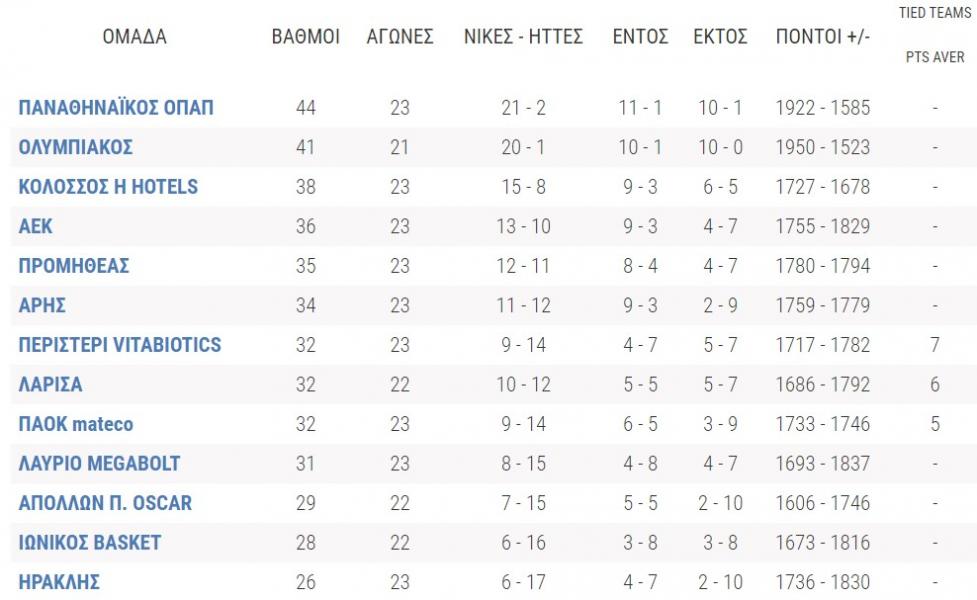Screen dimensions: 977x600
Task: Open ΑΠΟΛΛΩΝ Π. OSCAR team link
Action: click(105, 503)
